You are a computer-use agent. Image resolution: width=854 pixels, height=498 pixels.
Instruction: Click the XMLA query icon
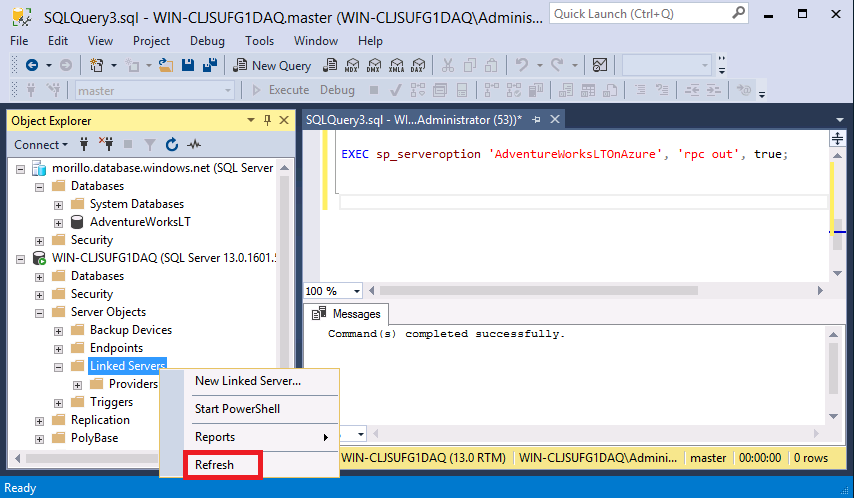[396, 65]
